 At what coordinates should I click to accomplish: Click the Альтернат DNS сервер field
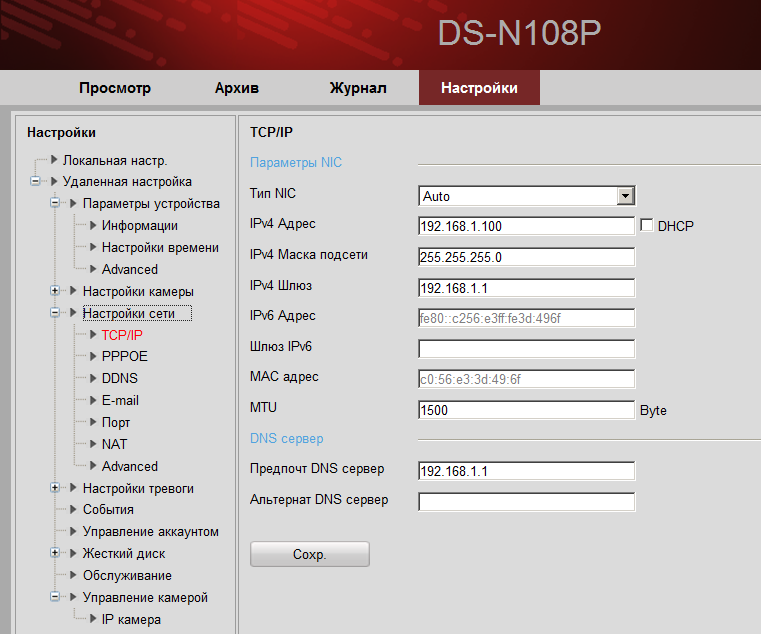[527, 502]
